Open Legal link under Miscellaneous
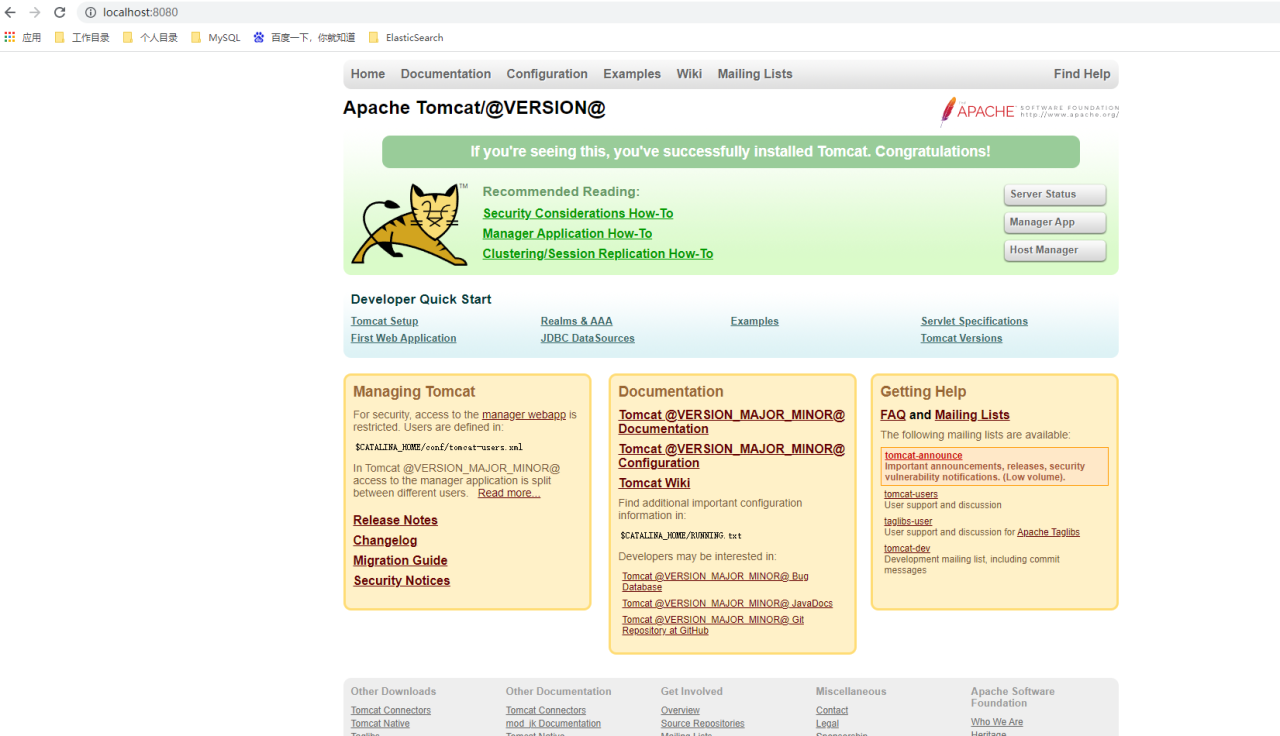The height and width of the screenshot is (736, 1280). coord(827,723)
